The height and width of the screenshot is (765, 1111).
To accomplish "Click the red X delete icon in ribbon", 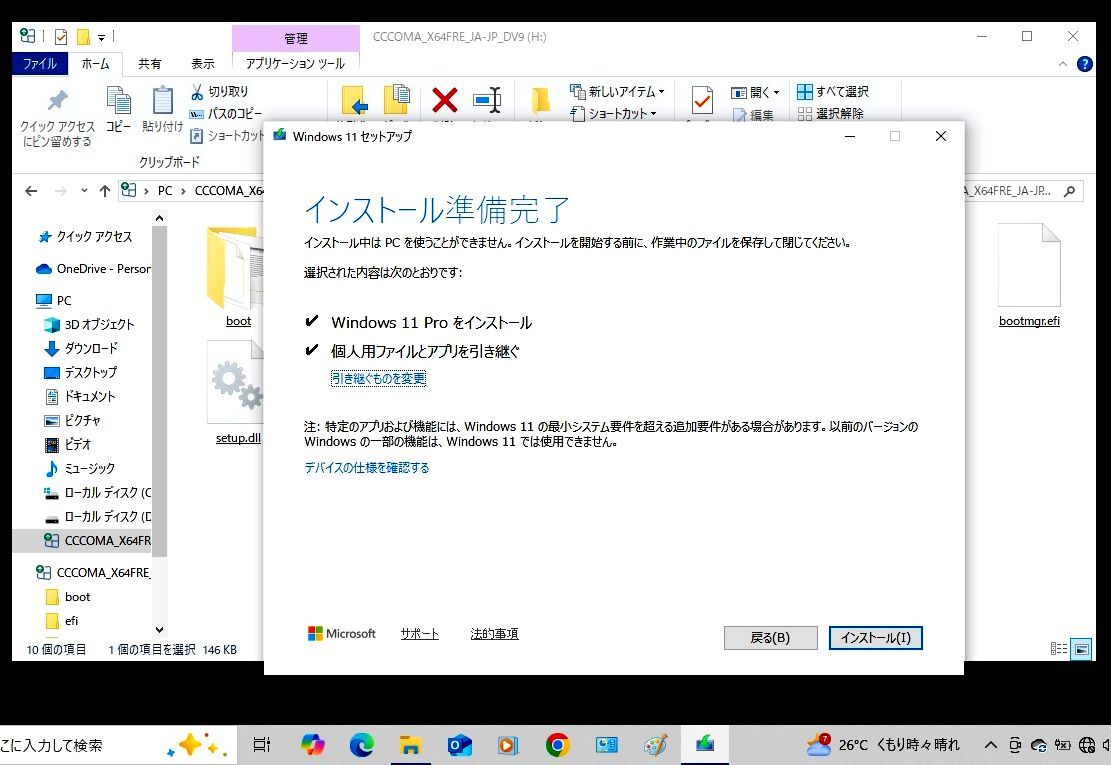I will point(445,100).
